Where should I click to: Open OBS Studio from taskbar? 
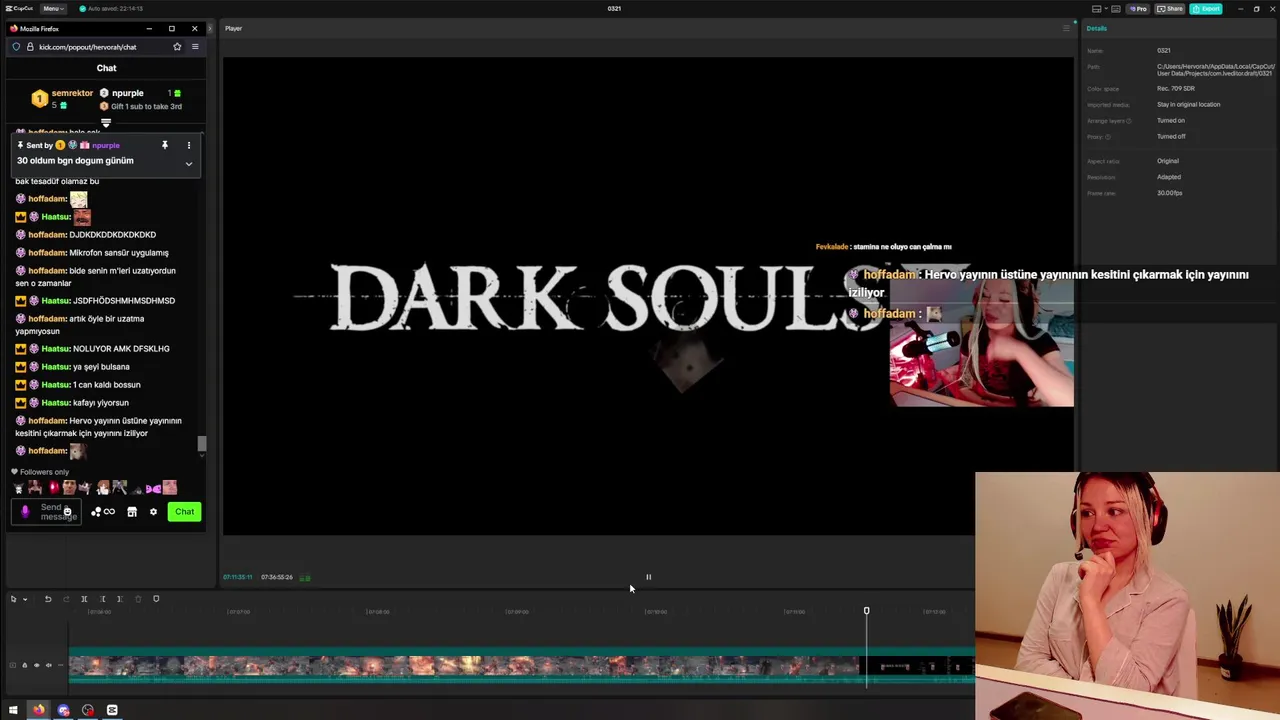(x=88, y=710)
